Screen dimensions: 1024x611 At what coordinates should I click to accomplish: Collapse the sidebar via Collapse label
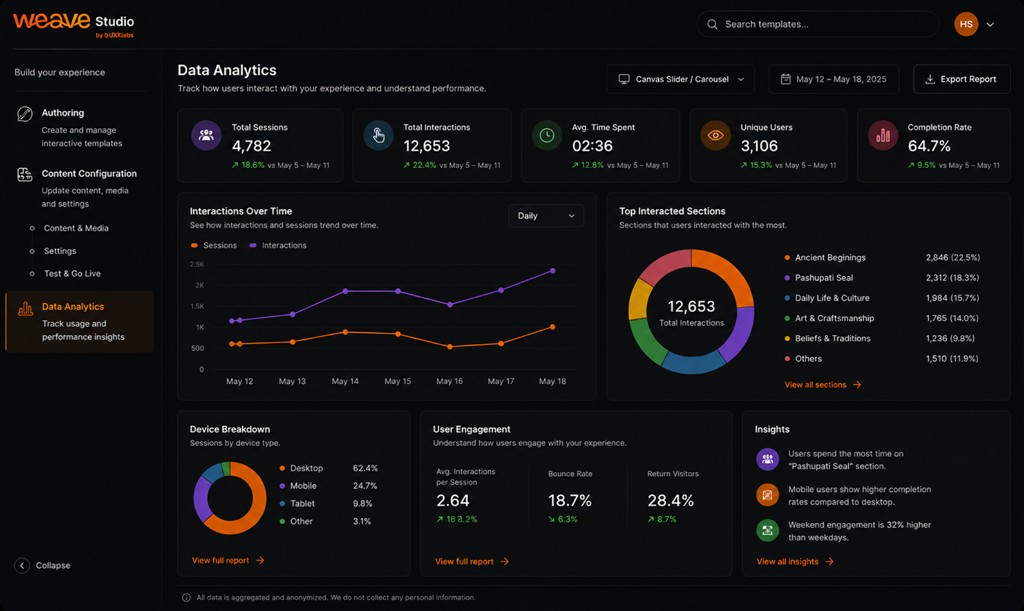[x=53, y=565]
